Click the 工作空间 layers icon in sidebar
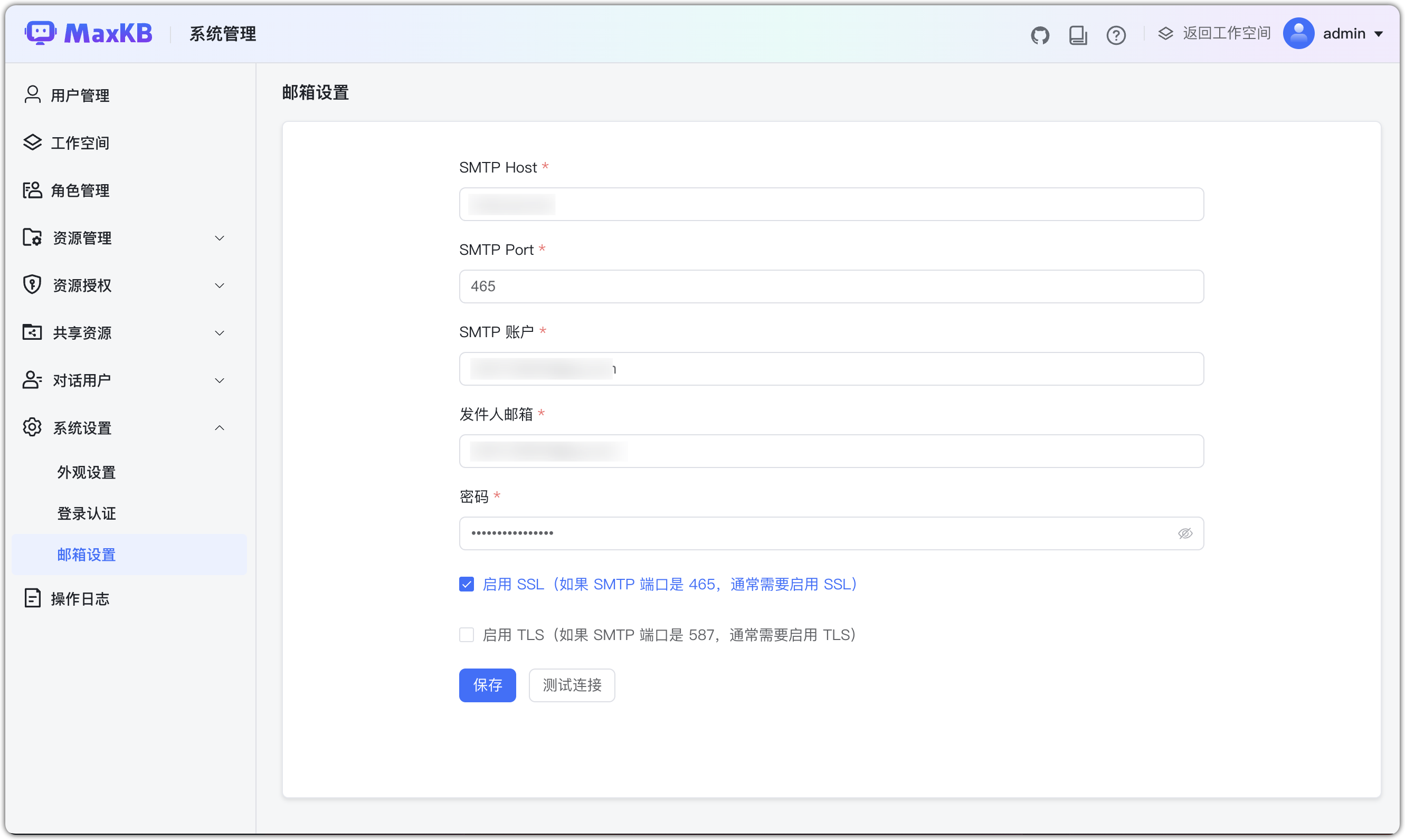This screenshot has height=840, width=1405. (32, 142)
